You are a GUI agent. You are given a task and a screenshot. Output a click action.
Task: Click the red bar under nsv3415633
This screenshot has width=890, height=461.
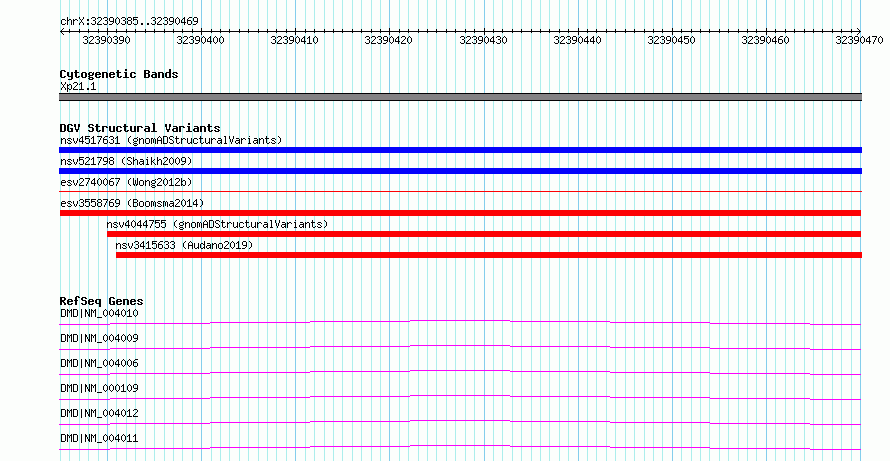[489, 255]
